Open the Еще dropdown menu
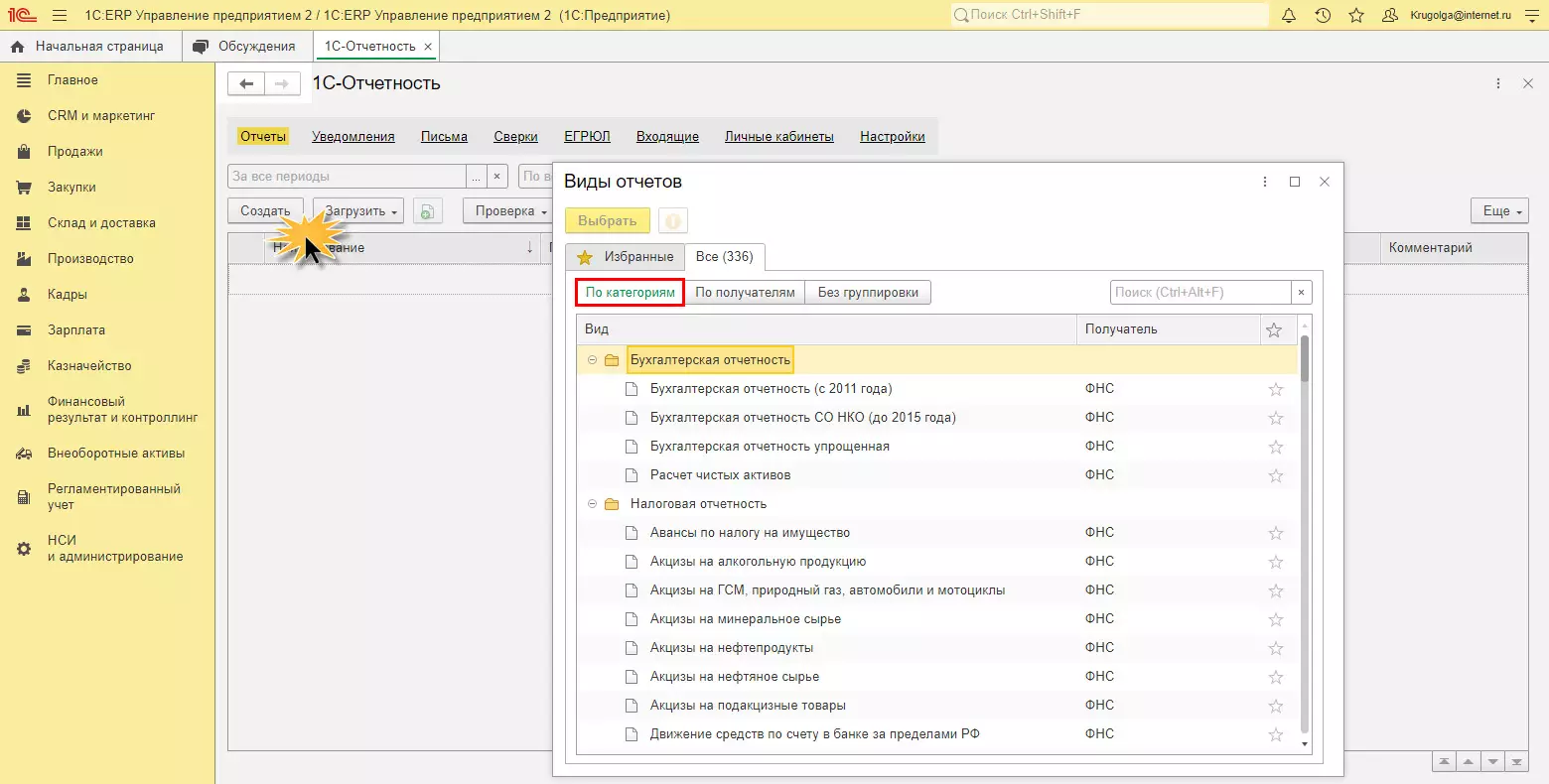 [1498, 211]
